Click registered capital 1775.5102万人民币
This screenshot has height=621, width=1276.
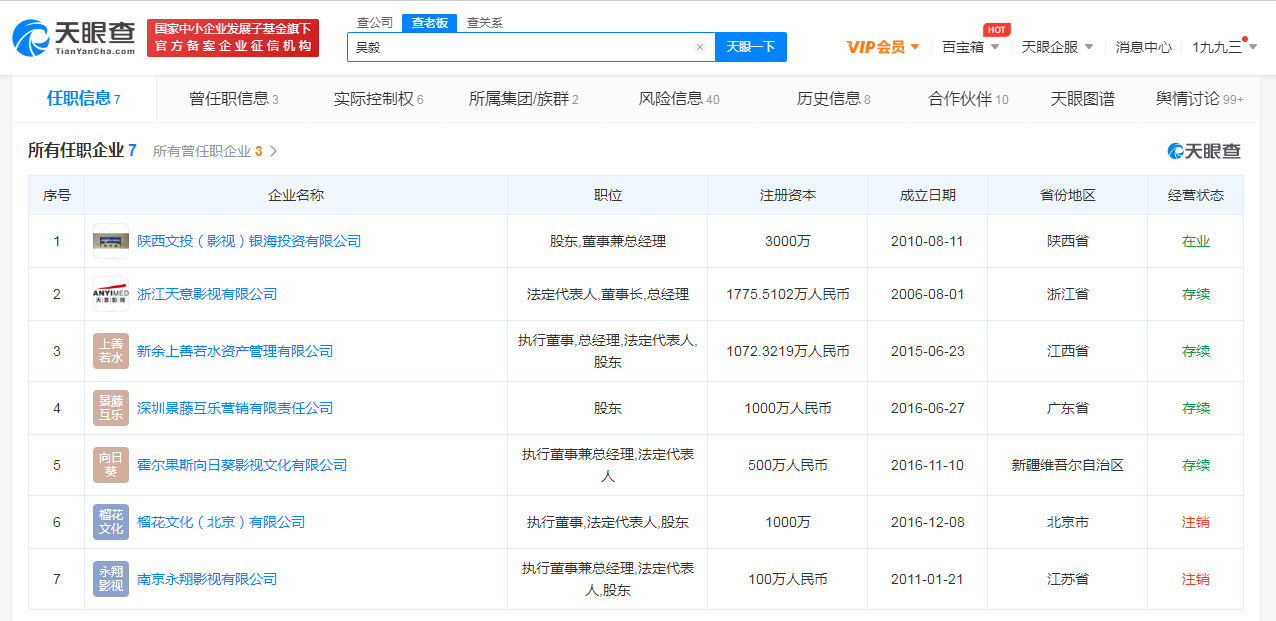(788, 294)
